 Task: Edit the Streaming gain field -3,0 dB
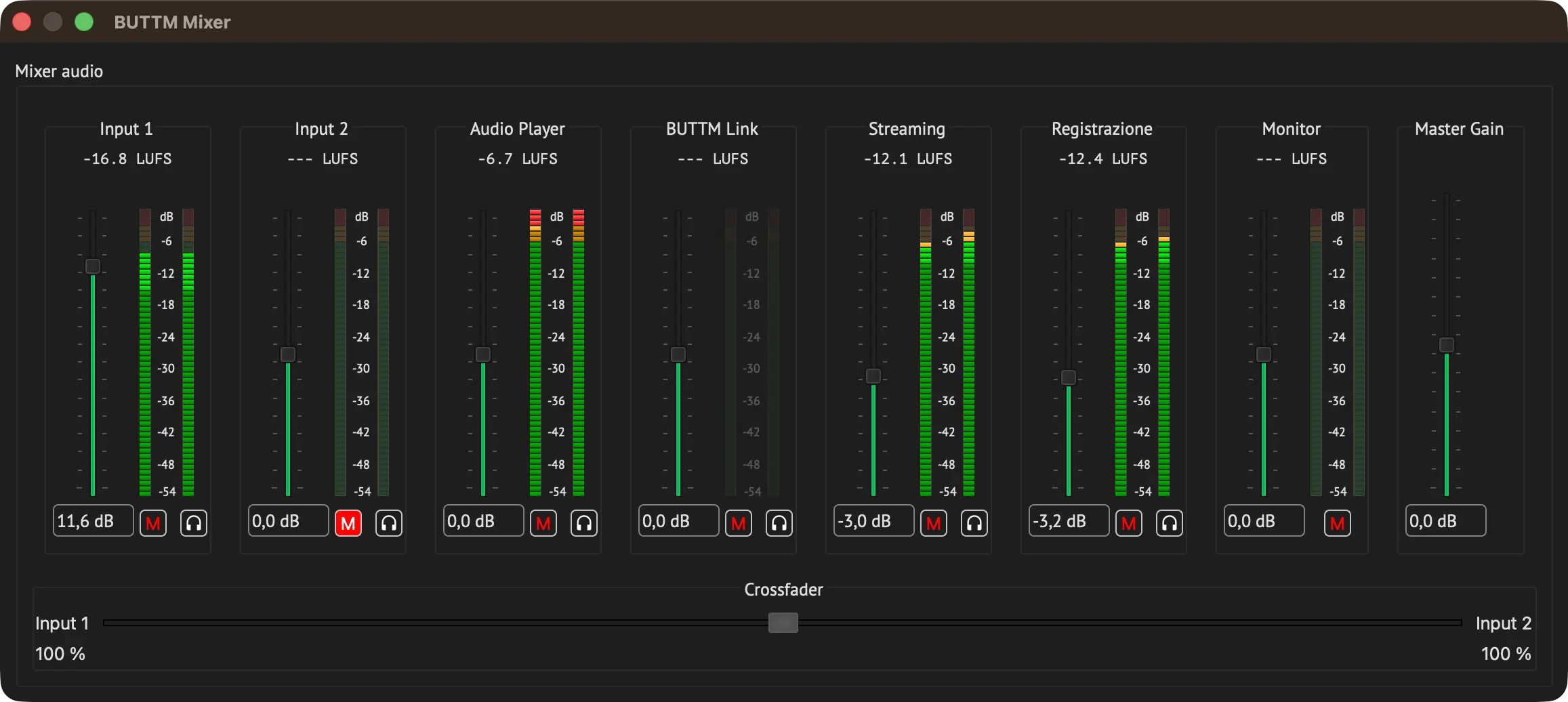(874, 521)
